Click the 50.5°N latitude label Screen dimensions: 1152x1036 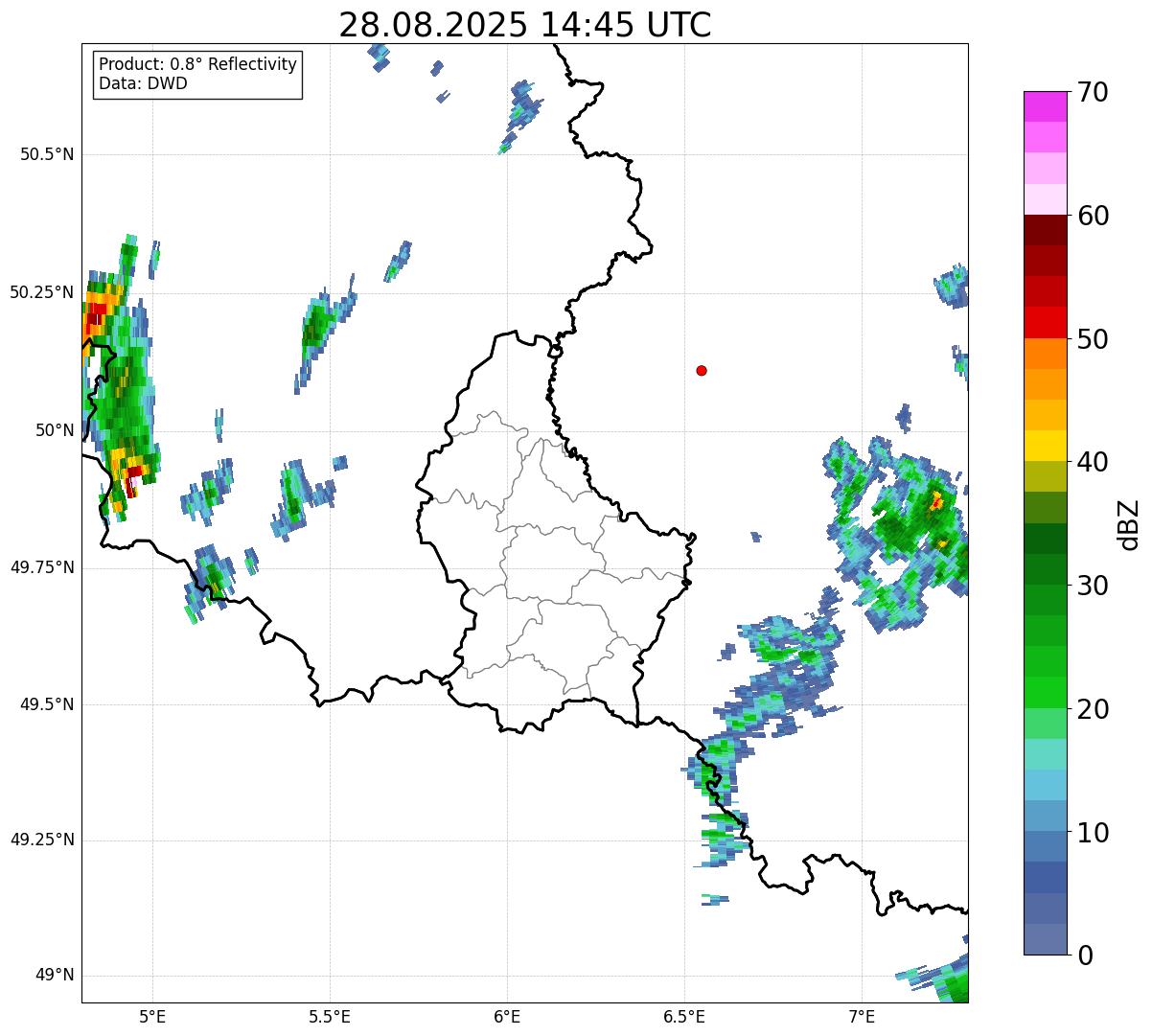point(47,154)
